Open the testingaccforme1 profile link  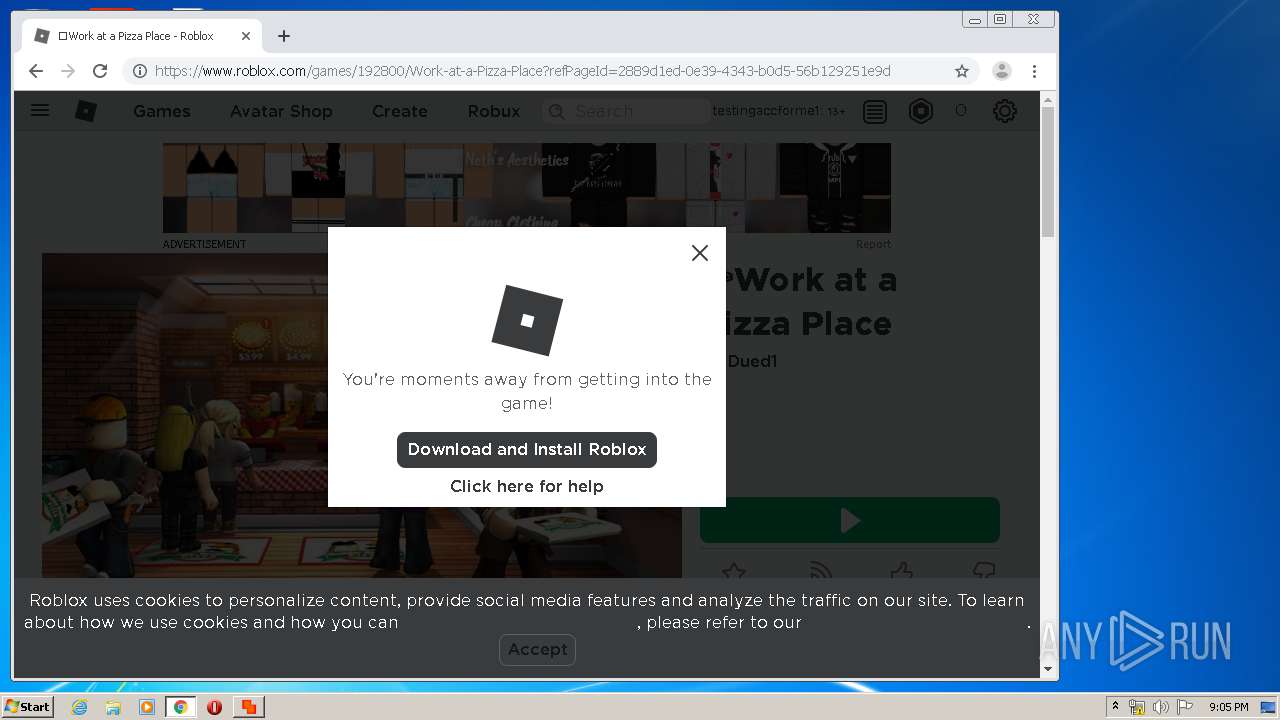pos(765,111)
